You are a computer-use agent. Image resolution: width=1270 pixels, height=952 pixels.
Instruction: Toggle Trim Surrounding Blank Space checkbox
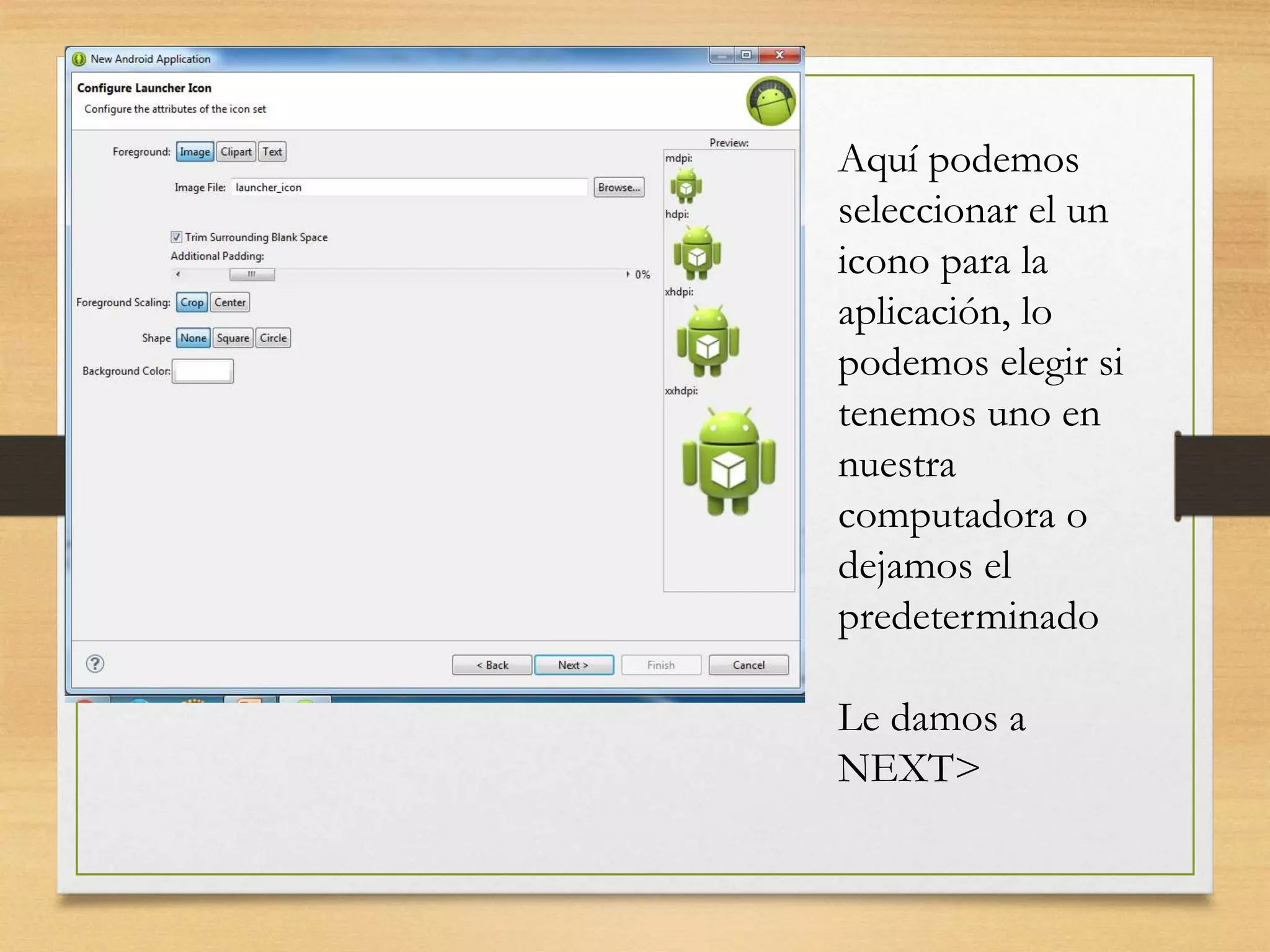(176, 237)
